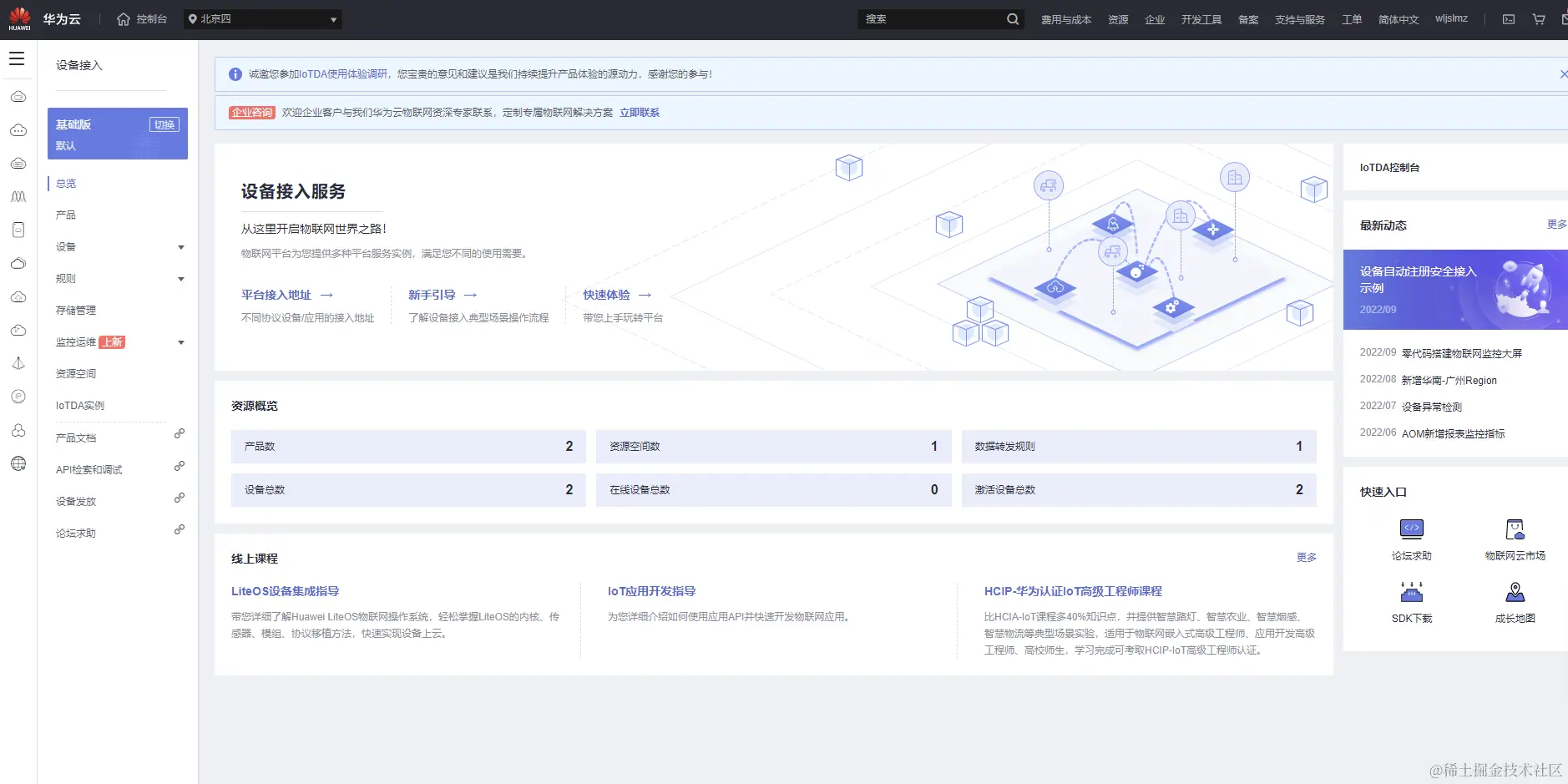Open 论坛求助 code-screen icon in quick entry
Viewport: 1568px width, 784px height.
coord(1412,529)
